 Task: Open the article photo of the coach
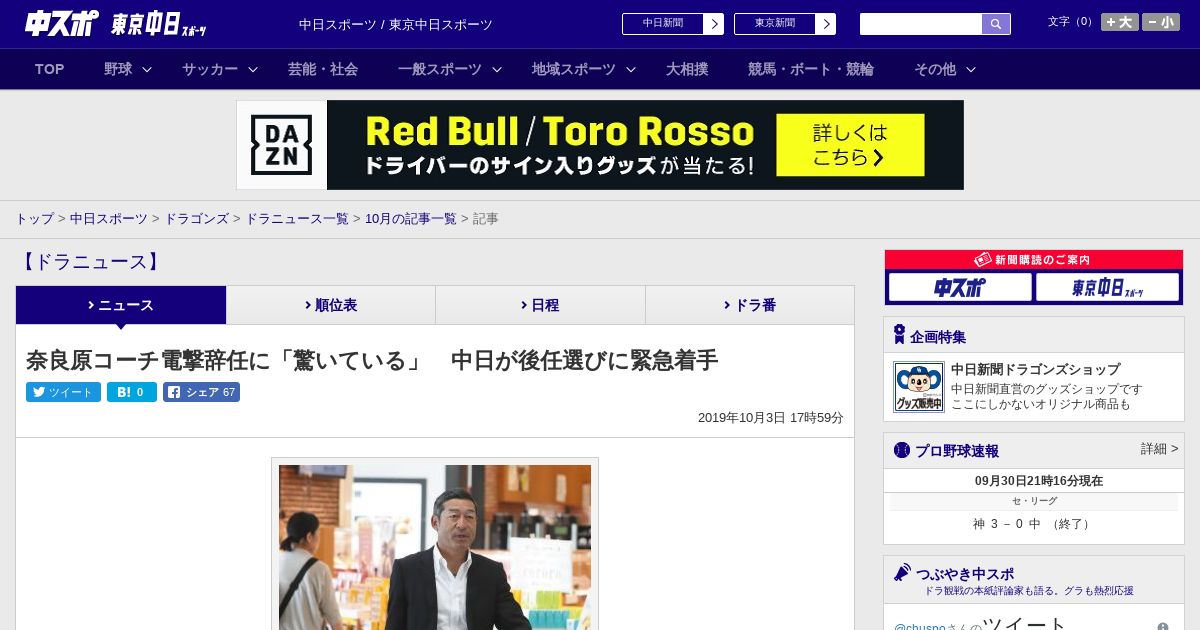[435, 547]
